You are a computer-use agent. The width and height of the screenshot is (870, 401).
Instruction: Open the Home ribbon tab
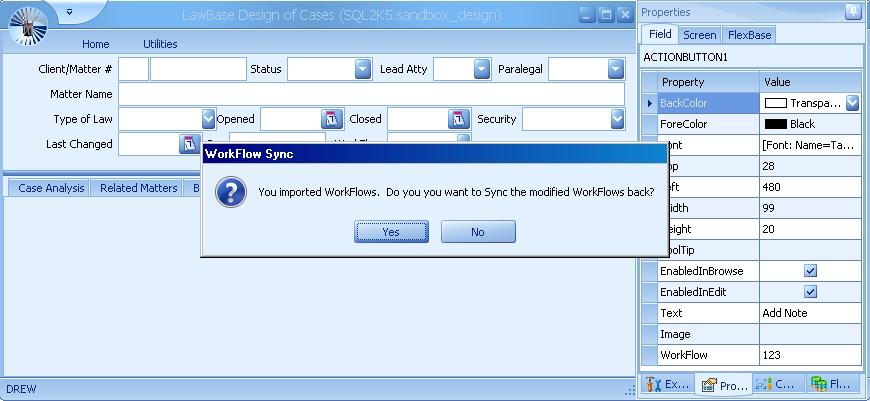point(95,44)
